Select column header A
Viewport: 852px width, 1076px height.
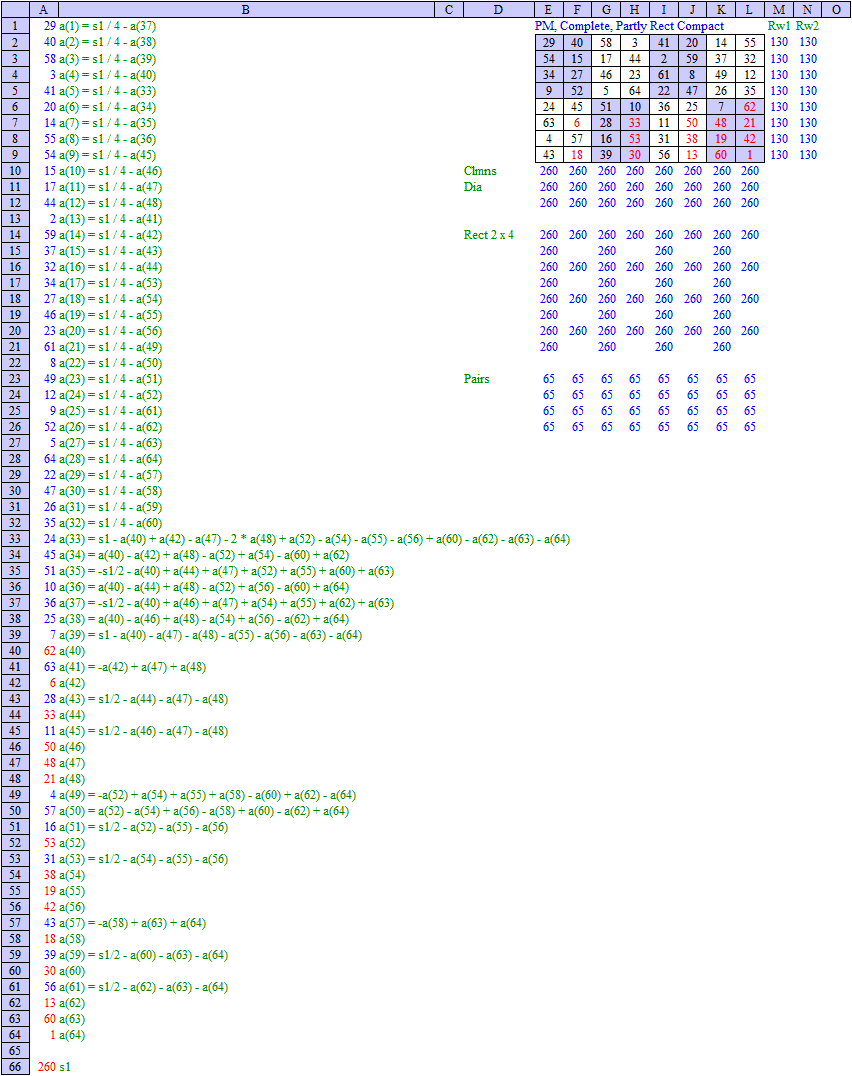(x=44, y=10)
